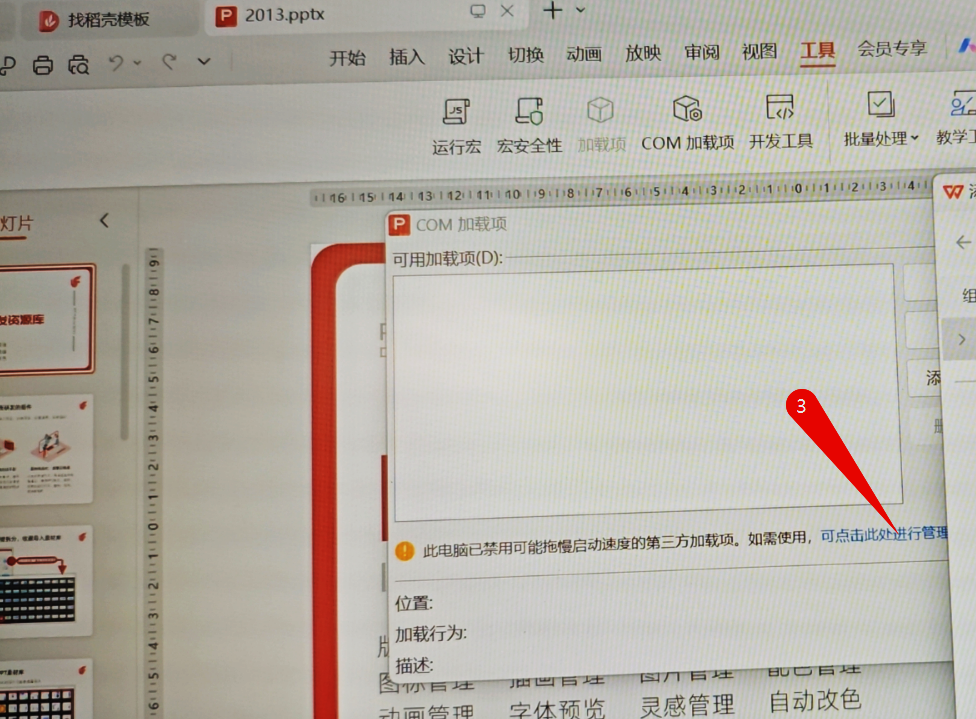The height and width of the screenshot is (719, 976).
Task: Click the WPS logo in right panel
Action: click(x=952, y=191)
